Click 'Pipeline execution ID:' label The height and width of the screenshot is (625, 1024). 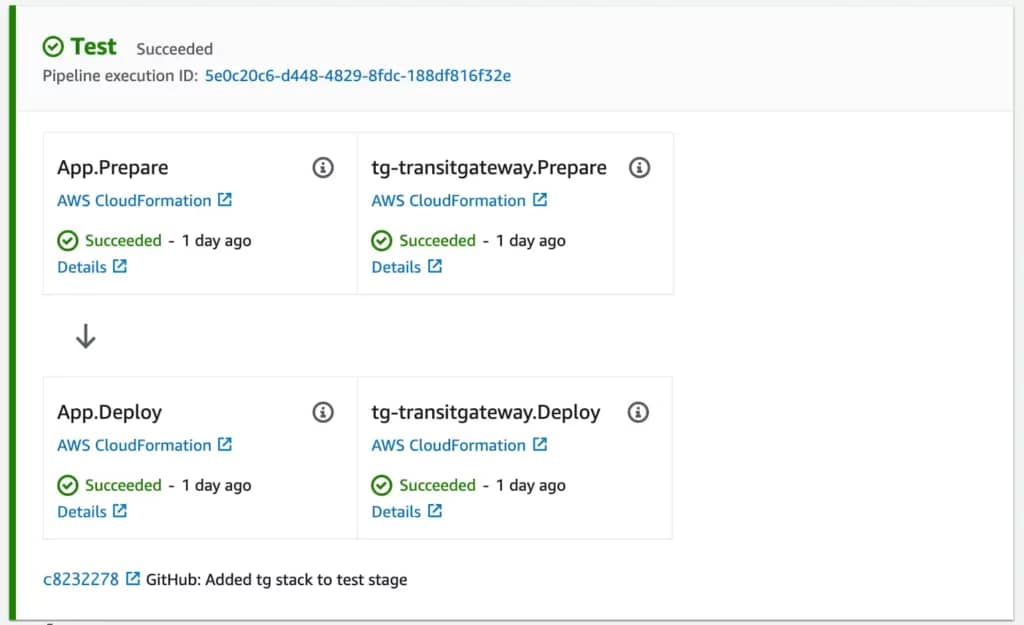120,76
